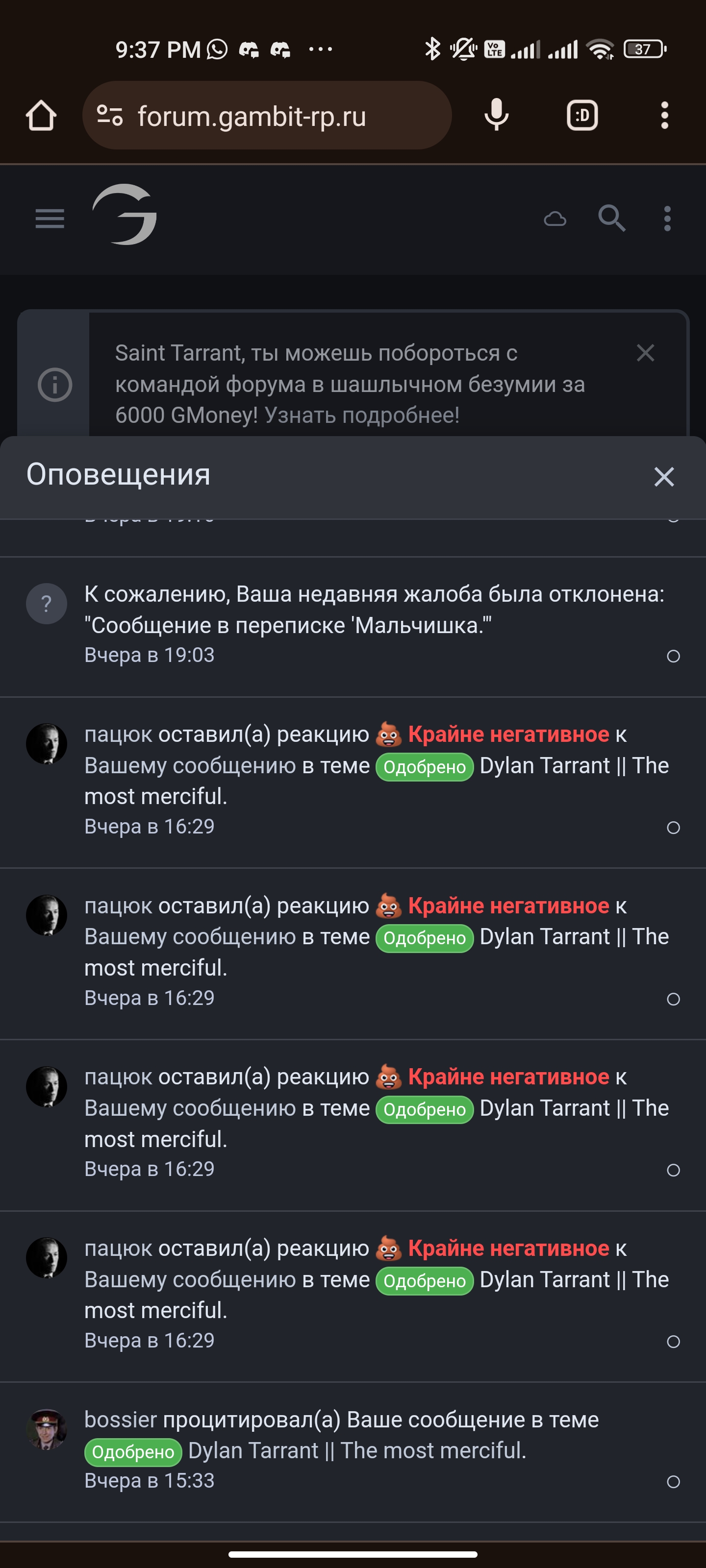Open the browser tab switcher
Screen dimensions: 706x1568
point(582,115)
